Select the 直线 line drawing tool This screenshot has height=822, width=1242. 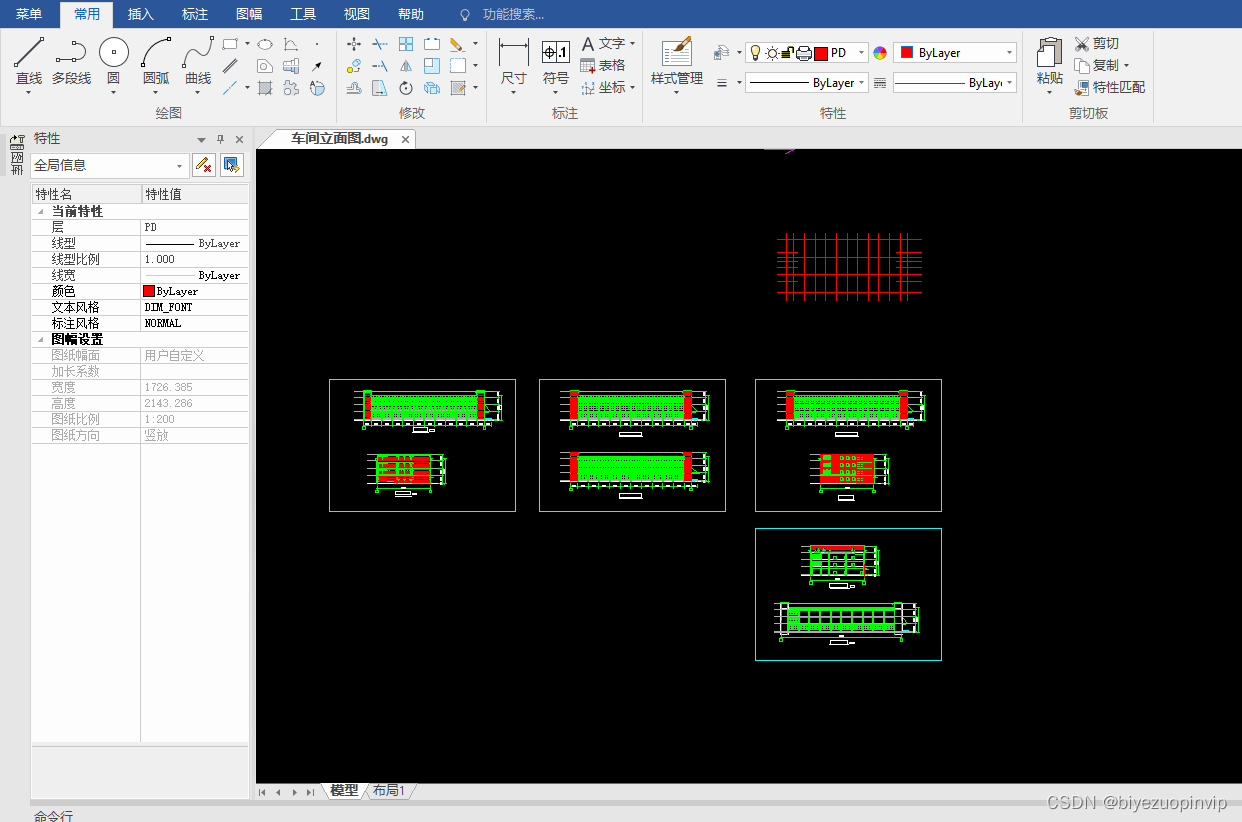29,60
